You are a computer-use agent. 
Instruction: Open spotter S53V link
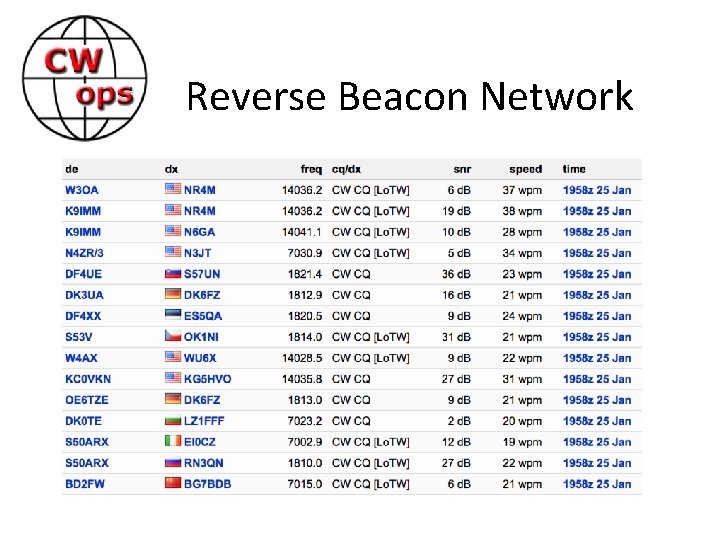79,337
